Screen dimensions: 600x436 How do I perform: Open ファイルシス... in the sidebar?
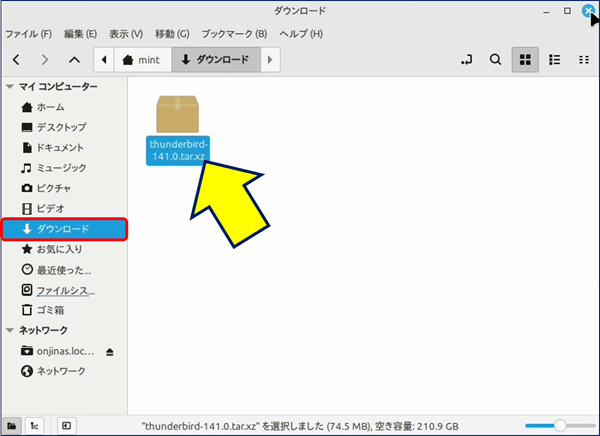(x=64, y=290)
